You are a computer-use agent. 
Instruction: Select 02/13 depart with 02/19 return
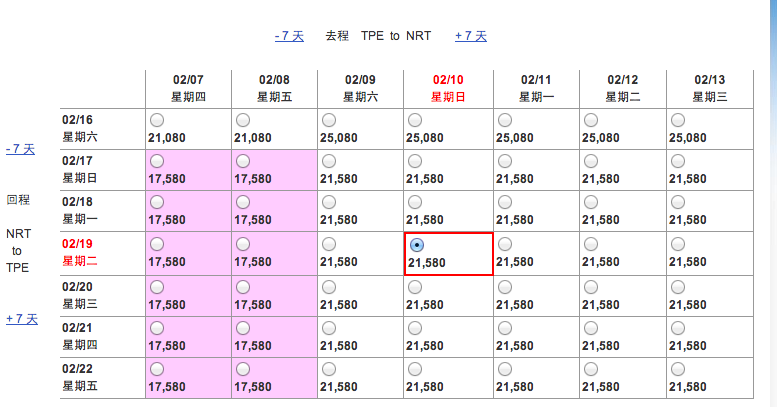click(678, 244)
